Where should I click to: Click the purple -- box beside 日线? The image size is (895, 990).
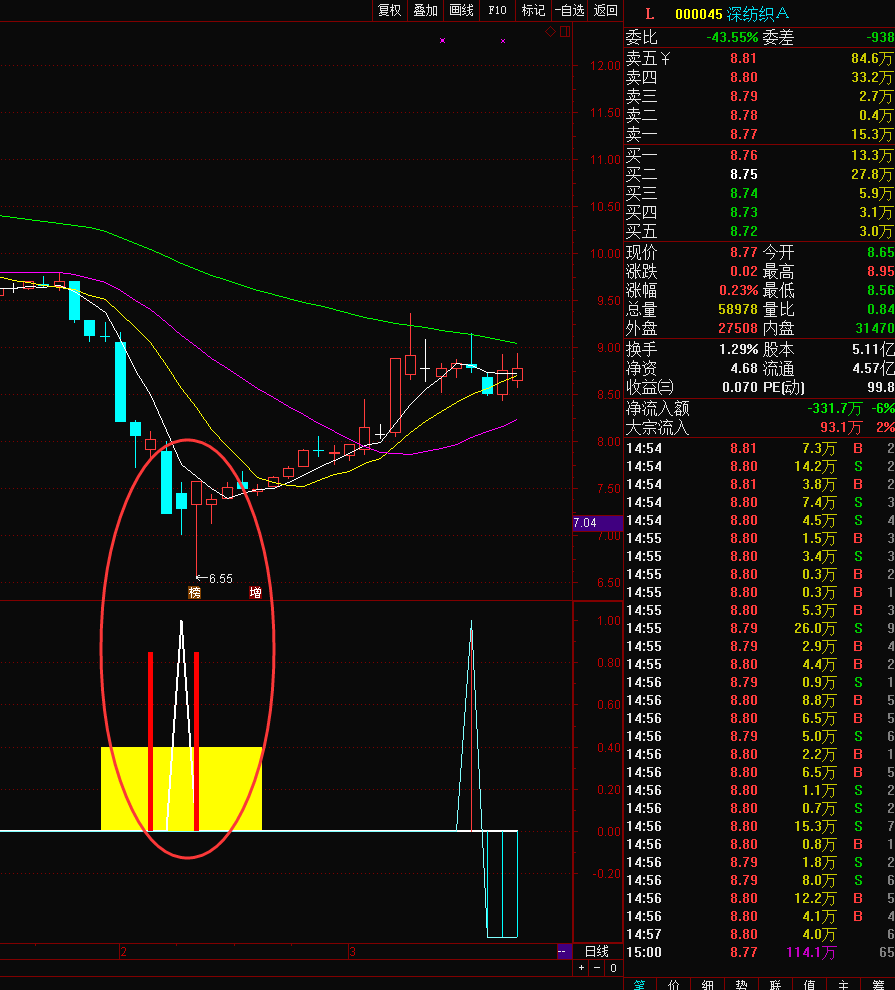(563, 951)
